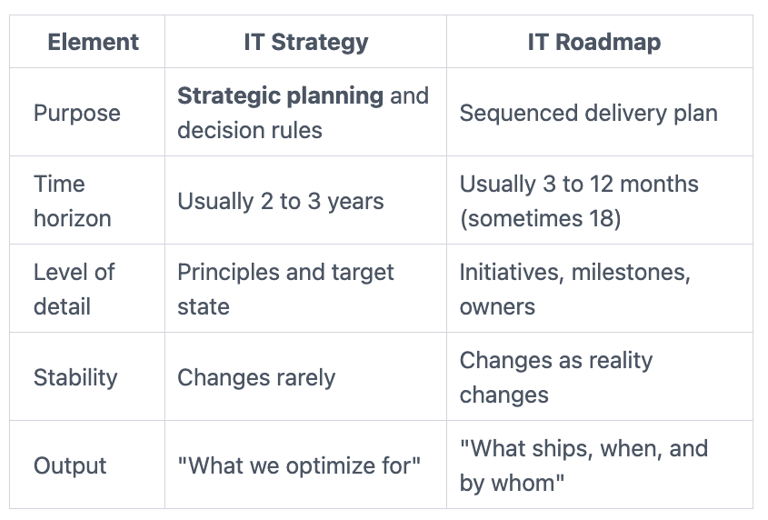Image resolution: width=768 pixels, height=520 pixels.
Task: Click the bold 'Strategic planning' link
Action: (x=280, y=96)
